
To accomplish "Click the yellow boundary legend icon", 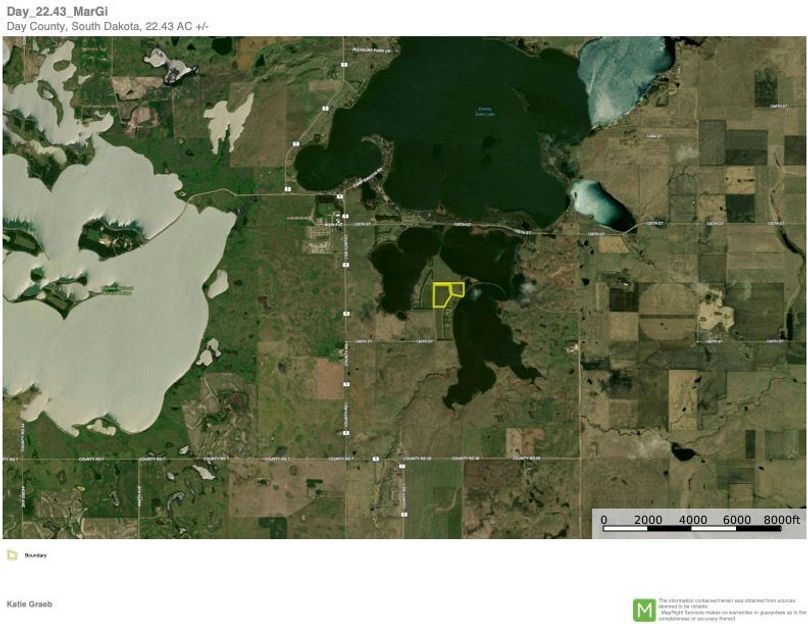I will (11, 555).
